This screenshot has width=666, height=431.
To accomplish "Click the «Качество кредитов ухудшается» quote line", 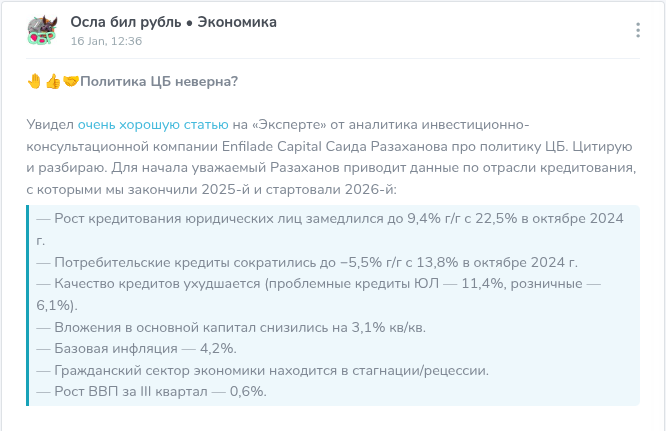I will coord(318,284).
